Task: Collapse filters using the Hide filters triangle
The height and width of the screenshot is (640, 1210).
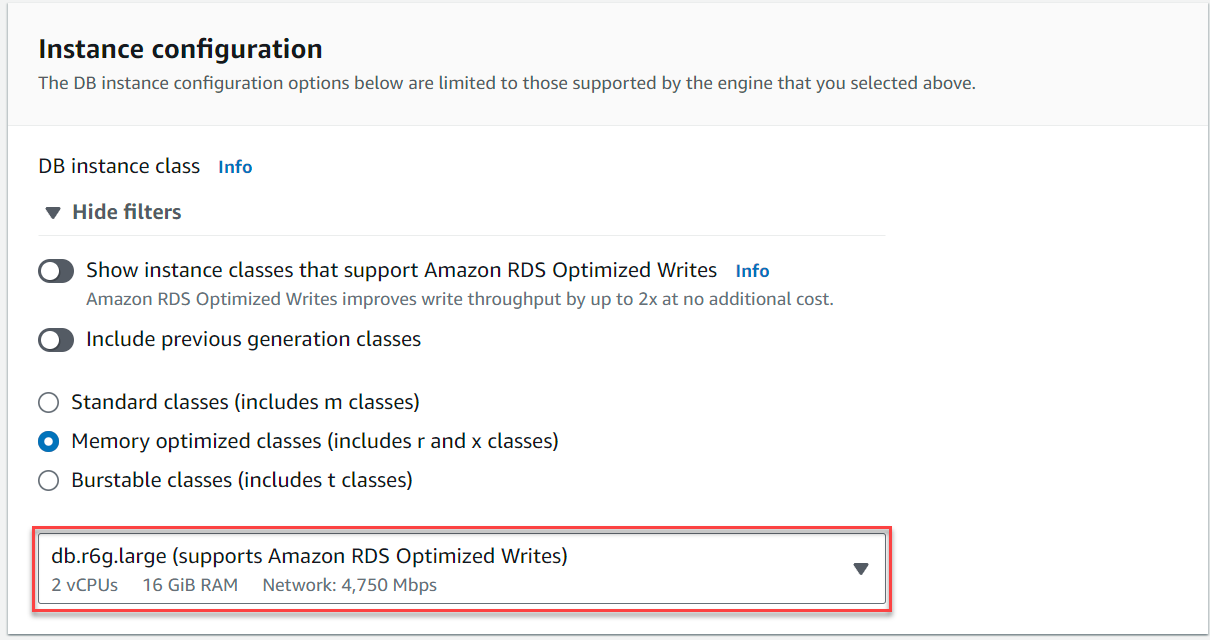Action: click(x=52, y=212)
